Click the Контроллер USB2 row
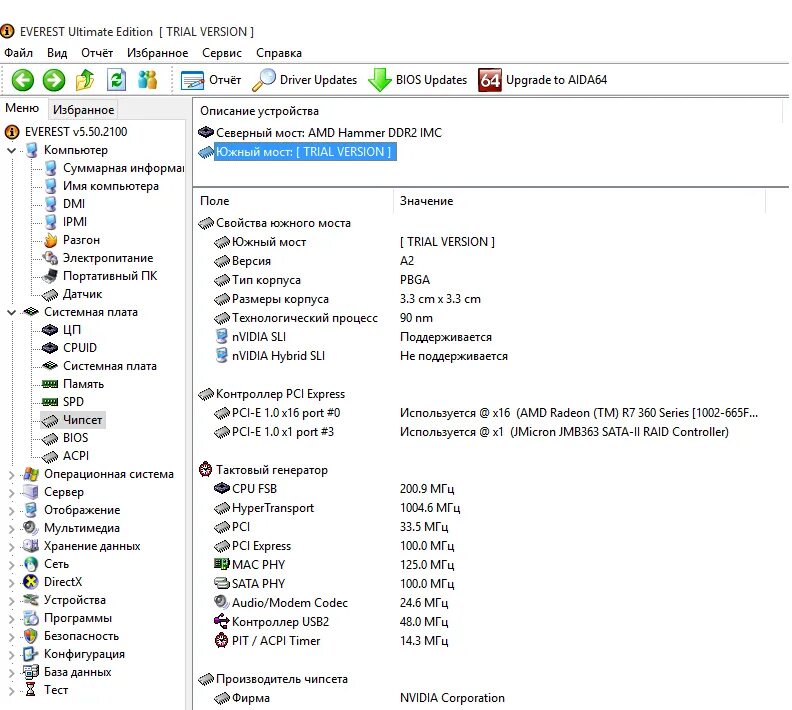This screenshot has height=710, width=792. [280, 622]
